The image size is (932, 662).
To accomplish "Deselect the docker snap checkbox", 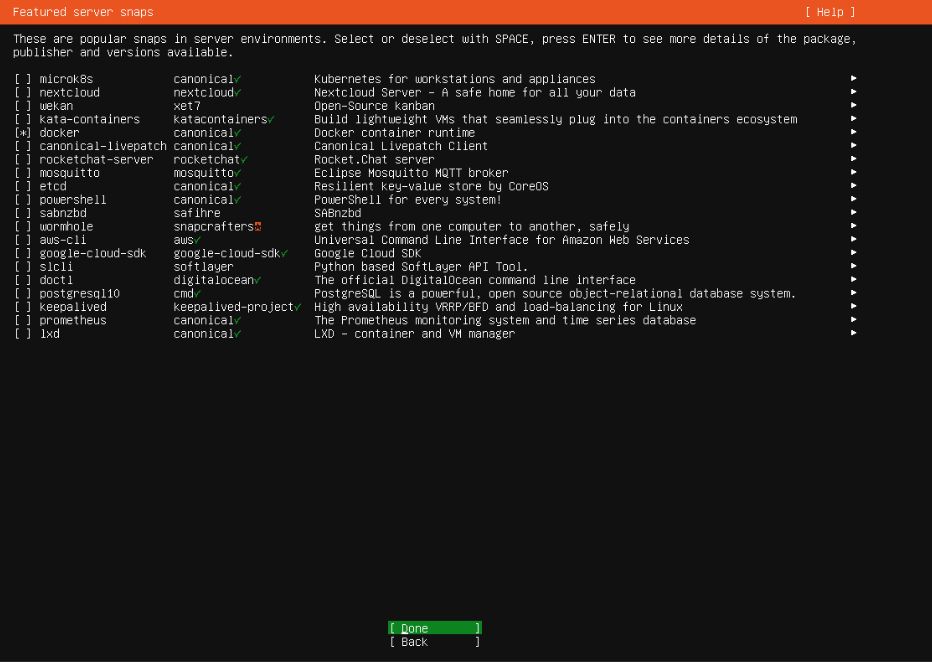I will coord(23,133).
